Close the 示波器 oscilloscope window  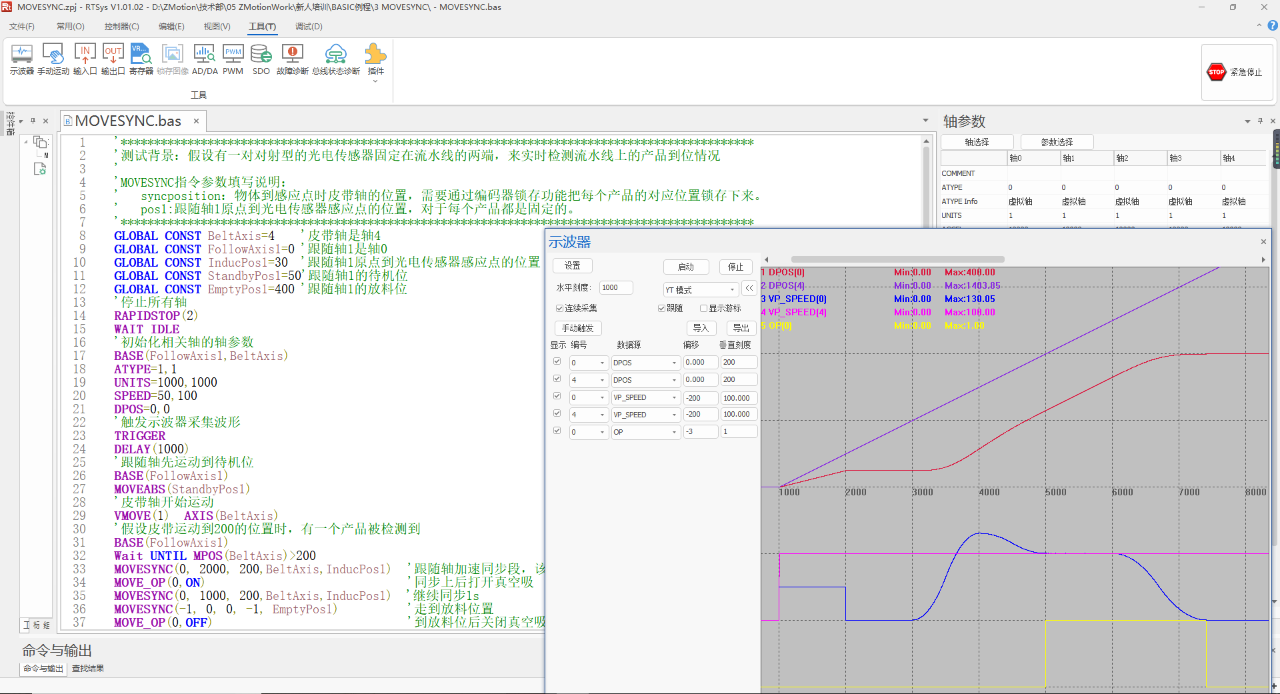click(x=1263, y=241)
